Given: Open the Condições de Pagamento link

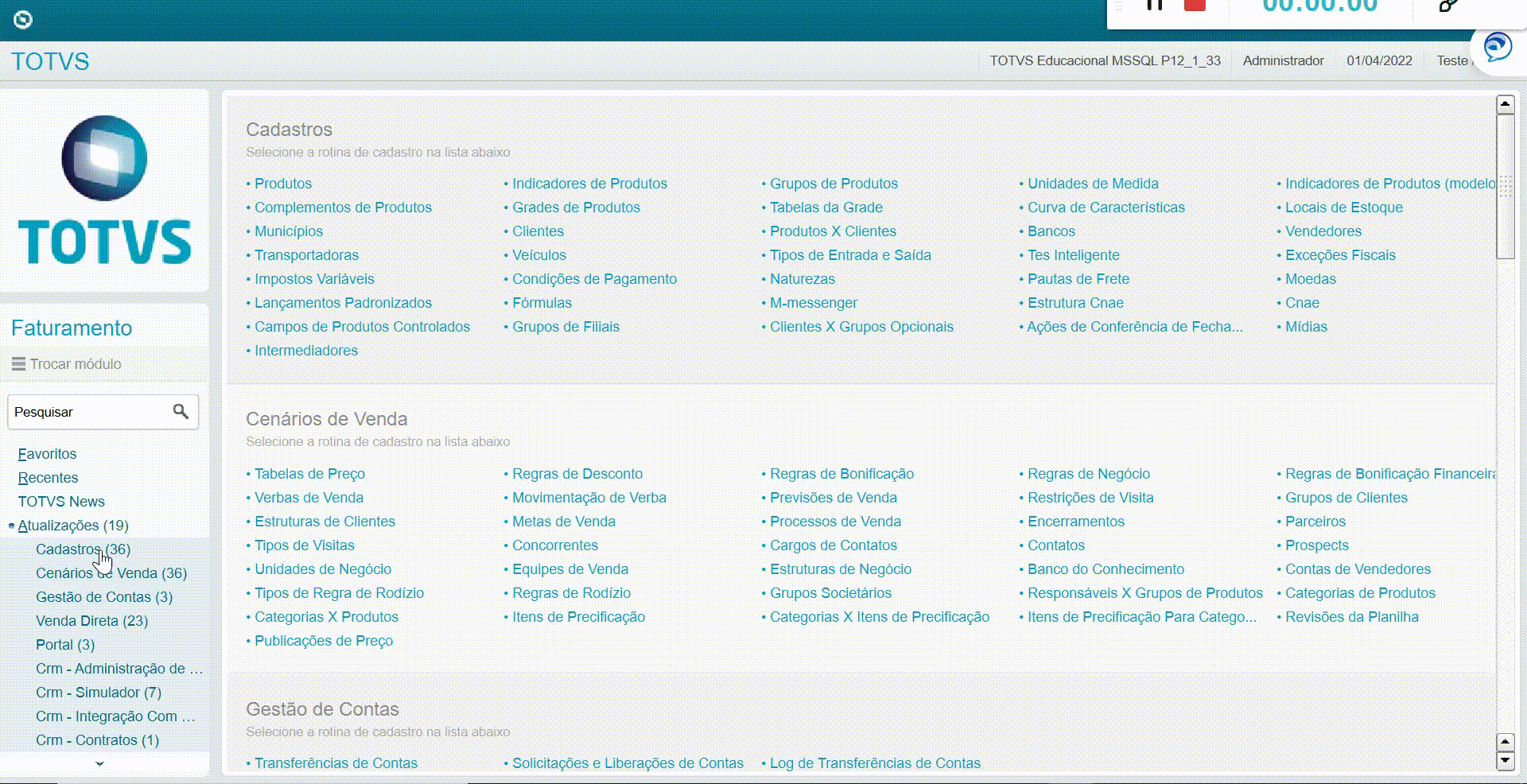Looking at the screenshot, I should (594, 279).
